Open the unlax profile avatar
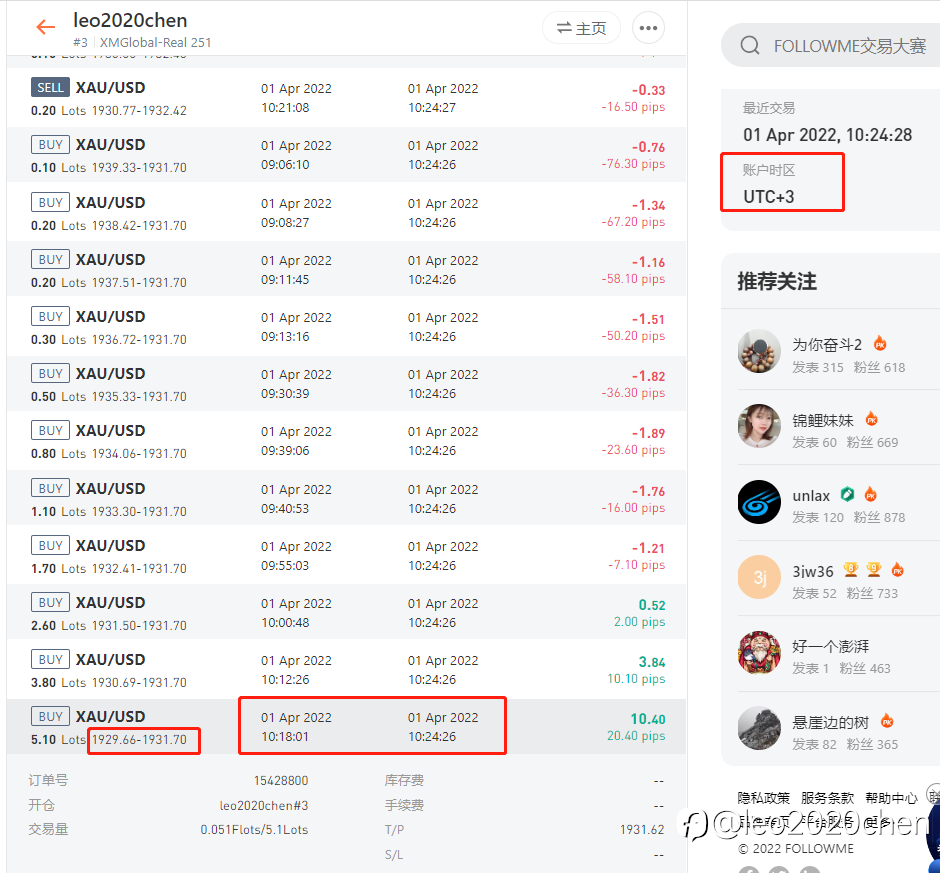This screenshot has height=873, width=940. tap(759, 502)
